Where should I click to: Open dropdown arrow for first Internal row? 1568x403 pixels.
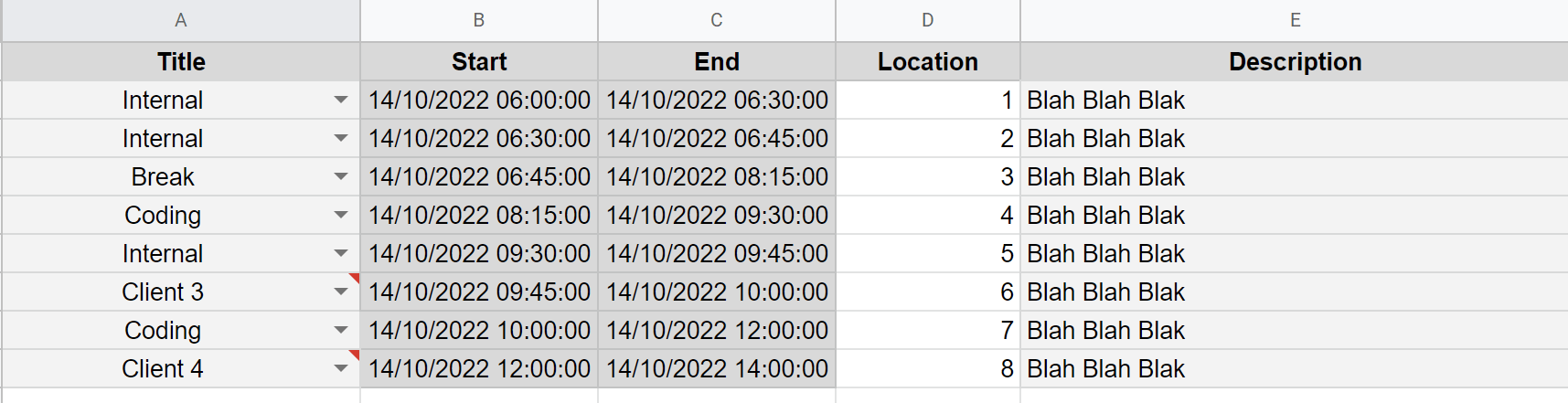pos(341,100)
